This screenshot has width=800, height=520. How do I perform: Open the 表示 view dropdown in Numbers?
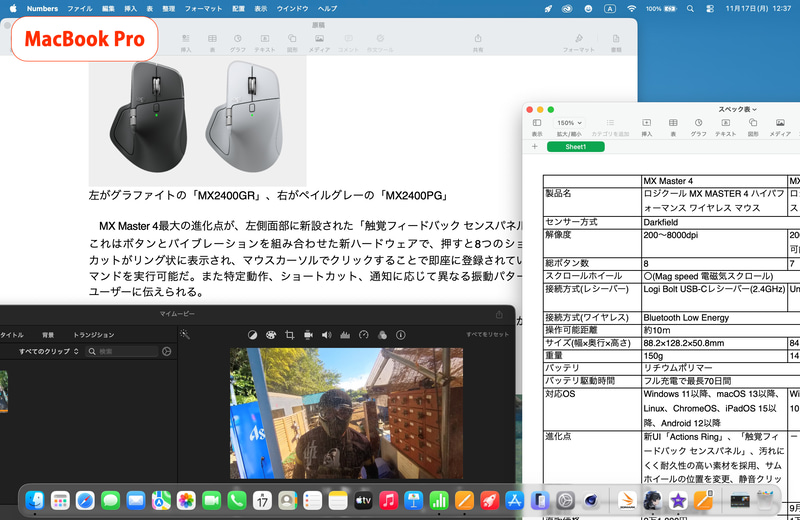click(x=537, y=127)
